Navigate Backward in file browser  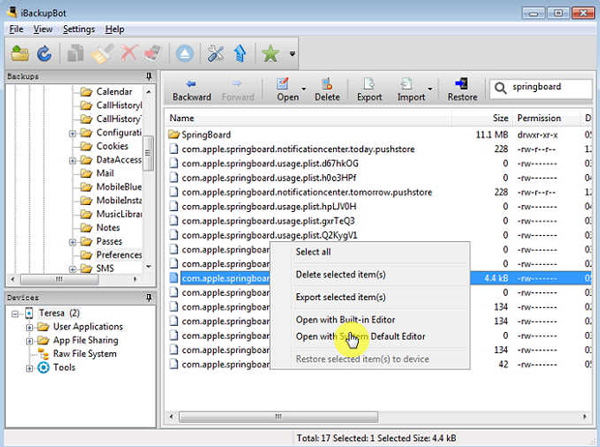tap(190, 90)
